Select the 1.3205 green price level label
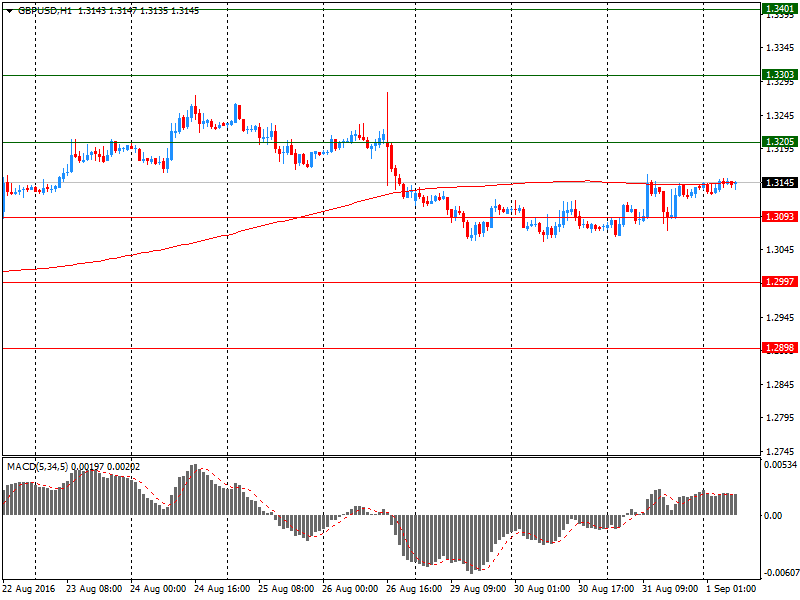The height and width of the screenshot is (600, 800). point(780,141)
